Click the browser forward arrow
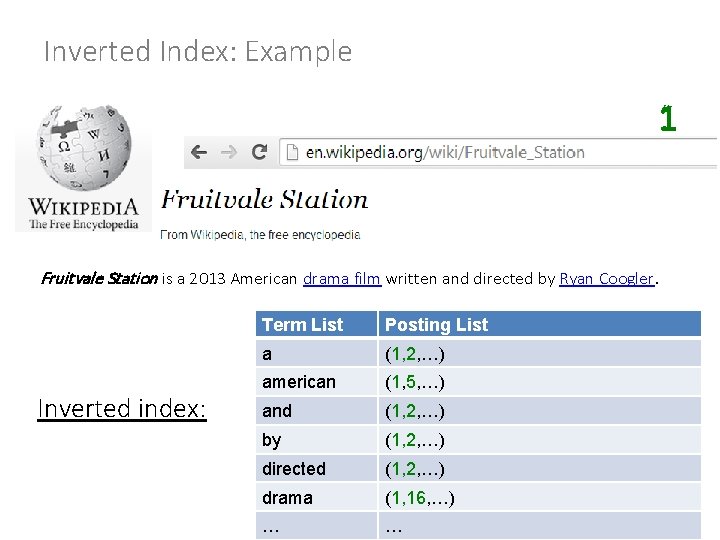The image size is (720, 540). (229, 152)
